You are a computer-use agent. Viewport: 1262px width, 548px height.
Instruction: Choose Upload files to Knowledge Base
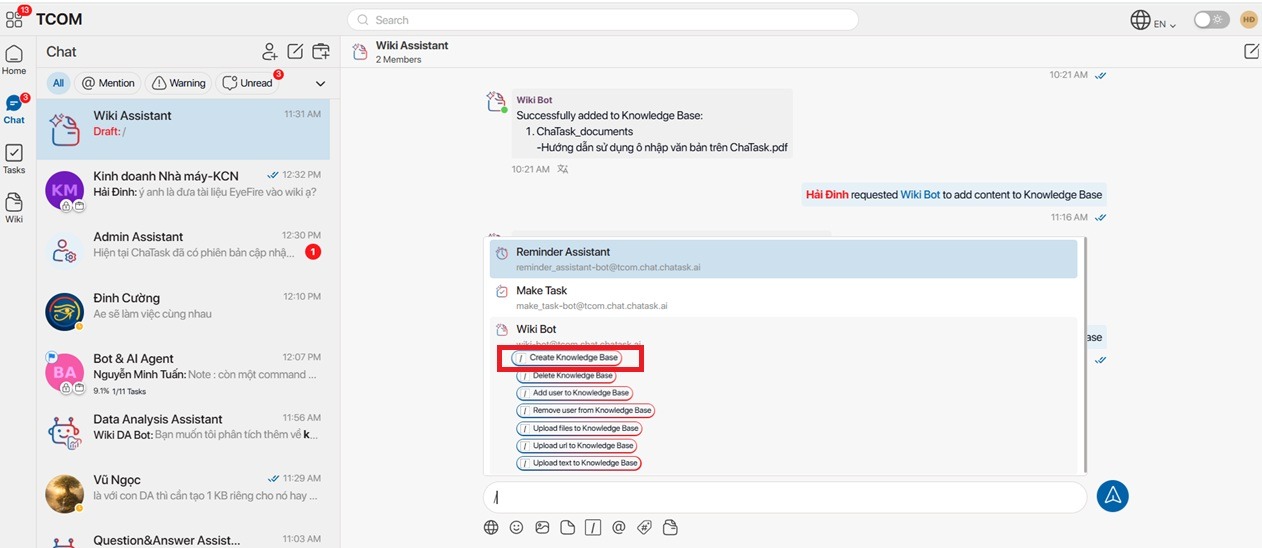(x=580, y=428)
